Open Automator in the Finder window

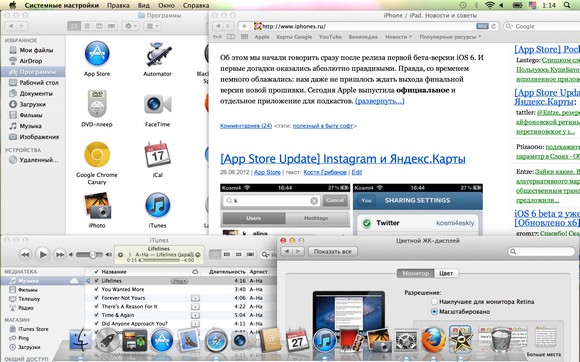click(x=158, y=54)
